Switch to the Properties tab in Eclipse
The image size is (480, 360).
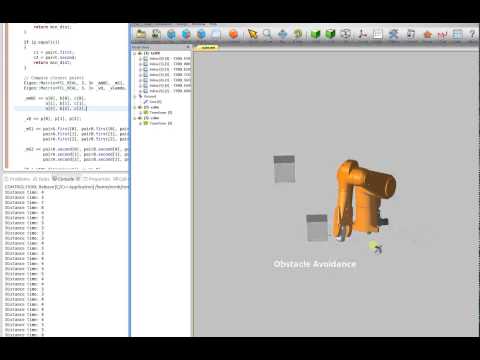click(97, 179)
